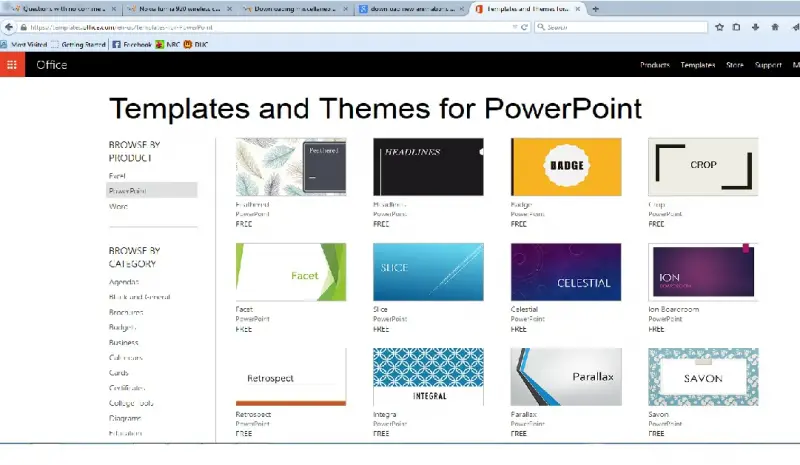The image size is (800, 465).
Task: Open the Feathered template thumbnail
Action: [291, 167]
